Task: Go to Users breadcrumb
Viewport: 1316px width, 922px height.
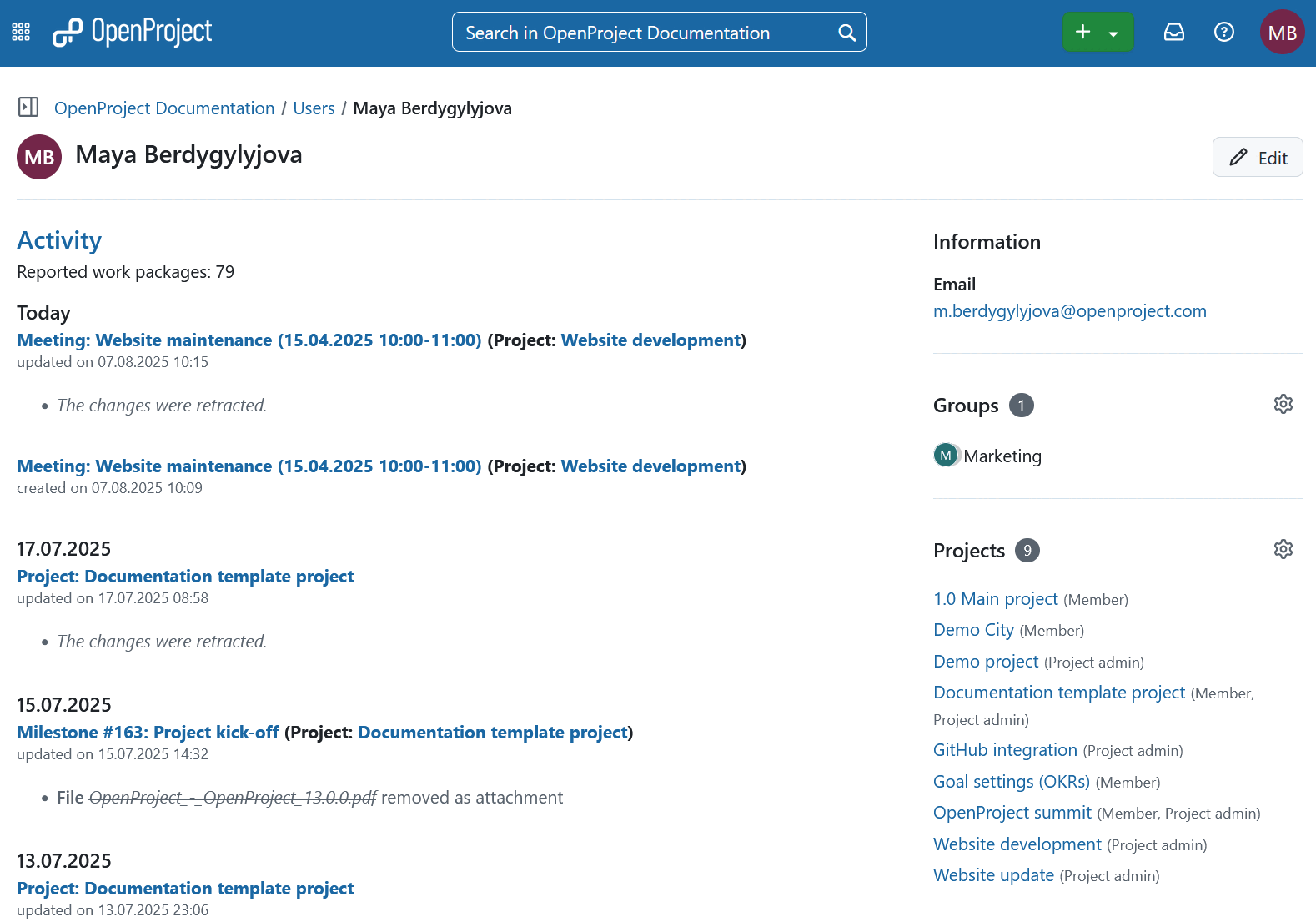Action: (314, 108)
